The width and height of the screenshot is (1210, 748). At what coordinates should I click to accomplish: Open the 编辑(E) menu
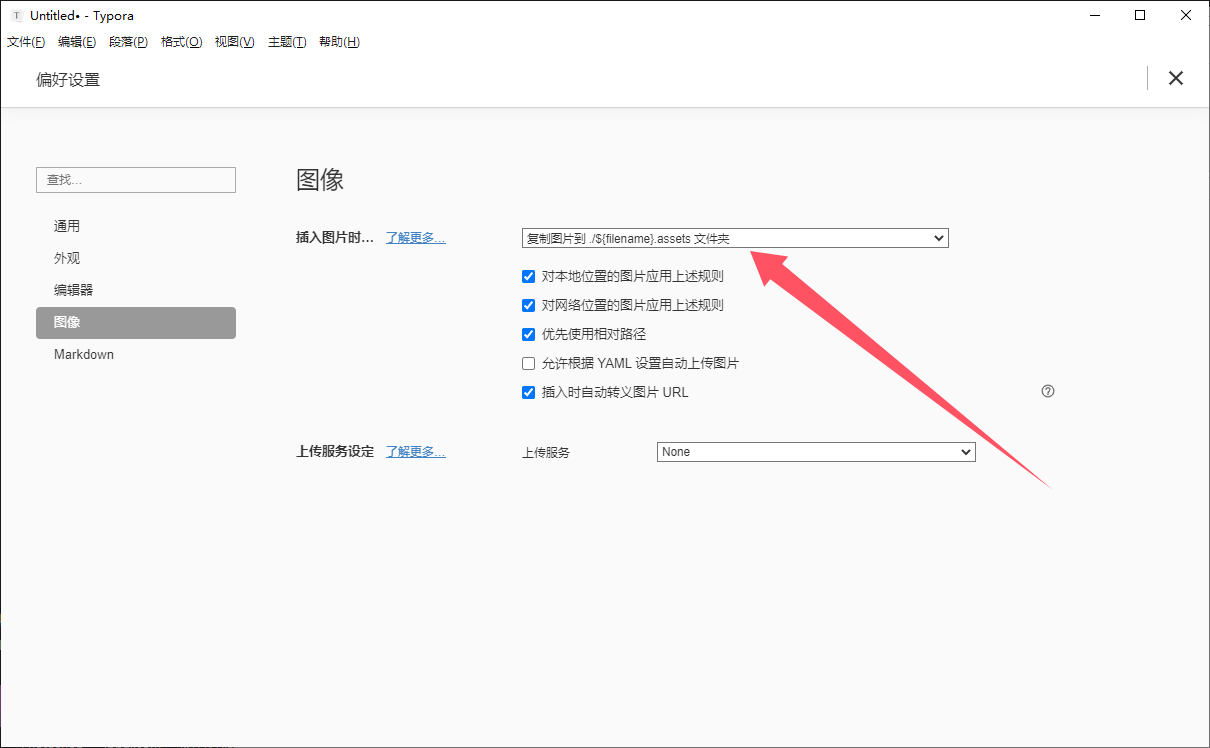(x=77, y=42)
